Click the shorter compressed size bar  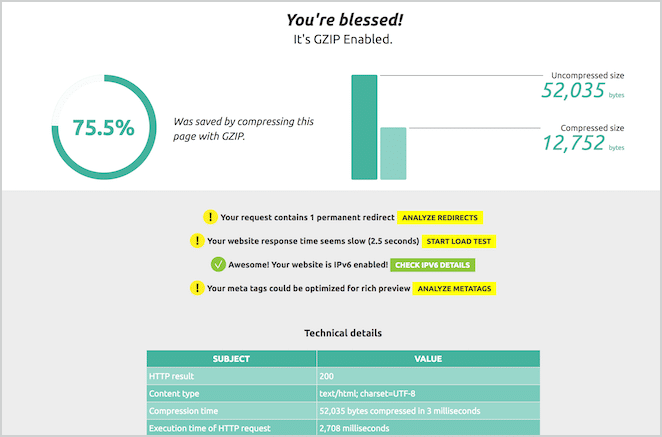(x=393, y=153)
